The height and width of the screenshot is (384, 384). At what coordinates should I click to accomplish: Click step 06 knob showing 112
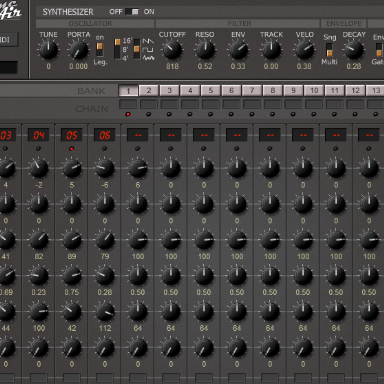(105, 311)
